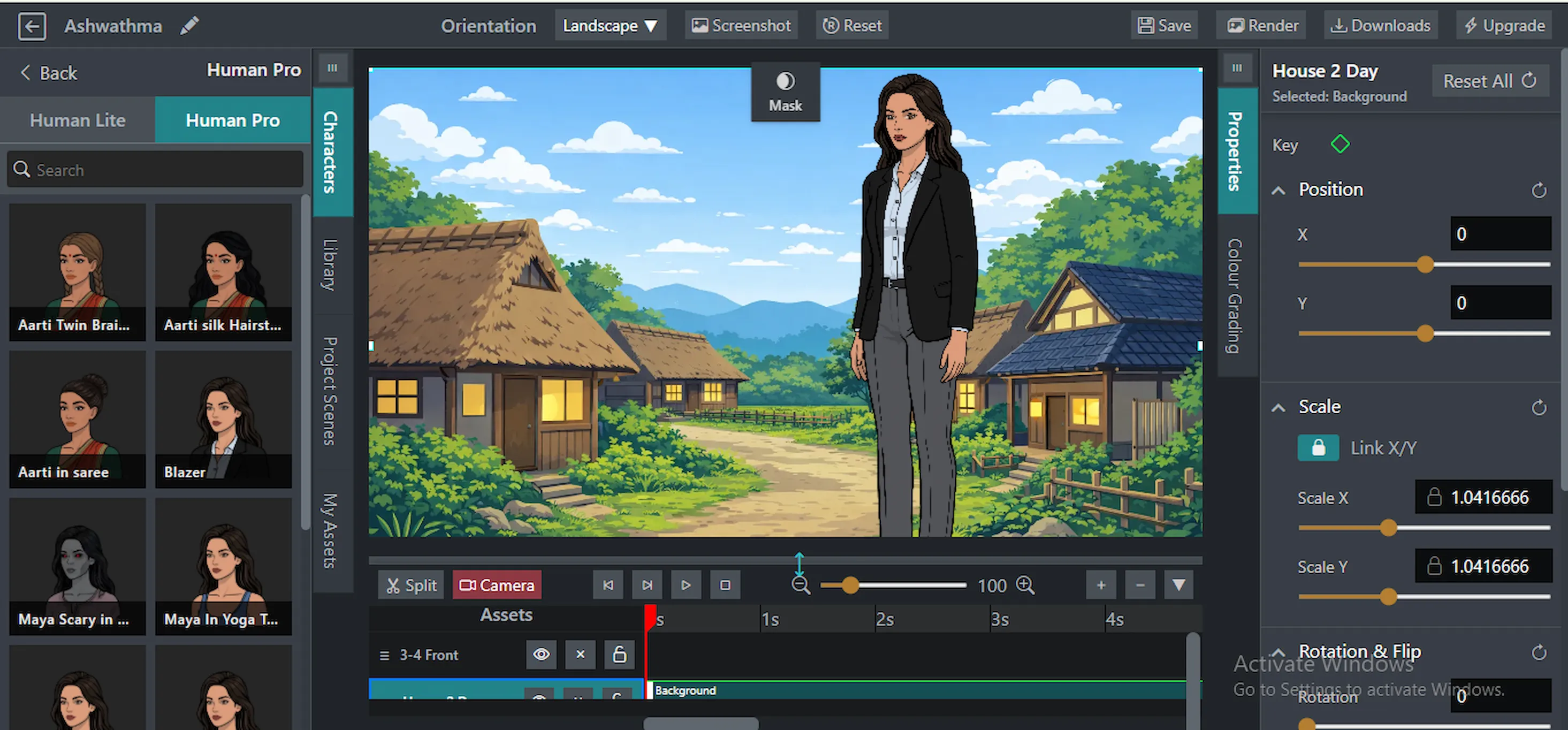Toggle visibility of 3-4 Front layer
The height and width of the screenshot is (730, 1568).
click(x=541, y=655)
